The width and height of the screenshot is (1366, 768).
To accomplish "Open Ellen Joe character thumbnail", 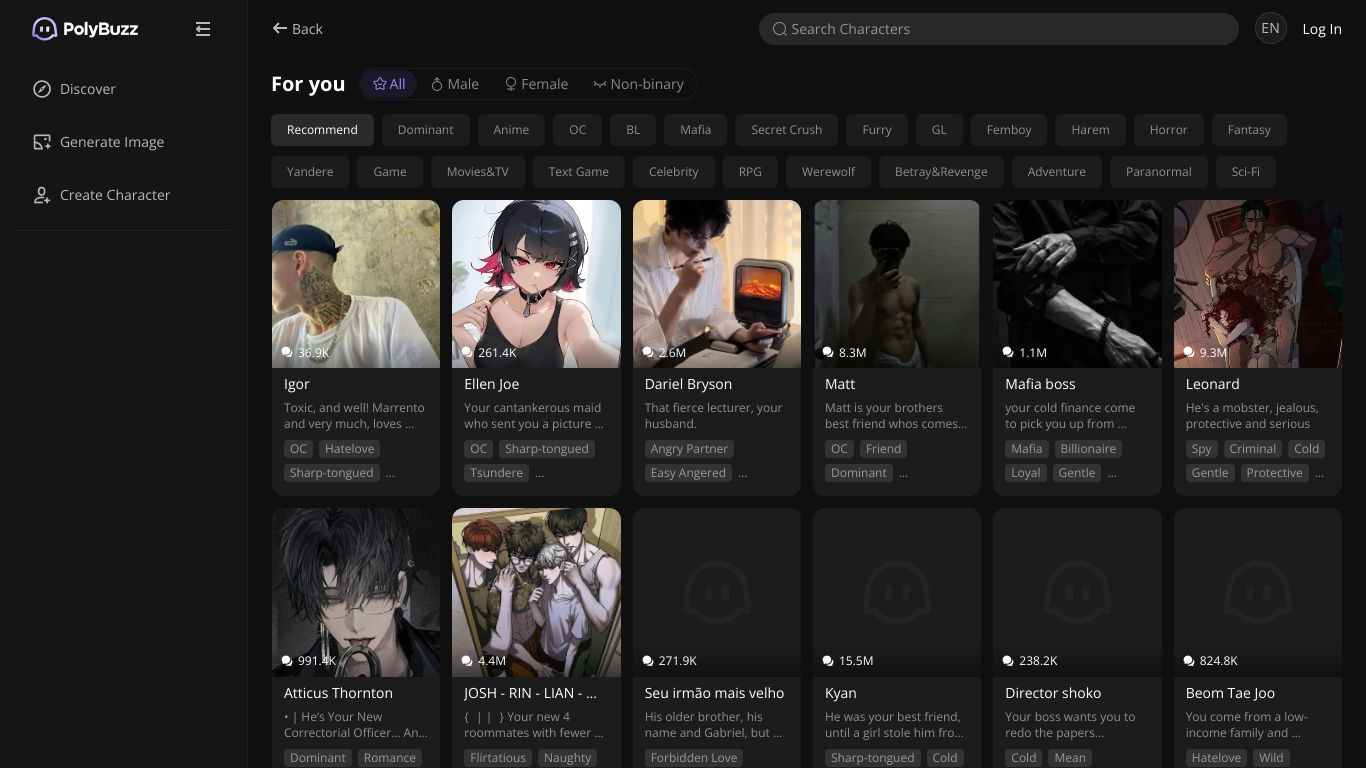I will tap(536, 284).
